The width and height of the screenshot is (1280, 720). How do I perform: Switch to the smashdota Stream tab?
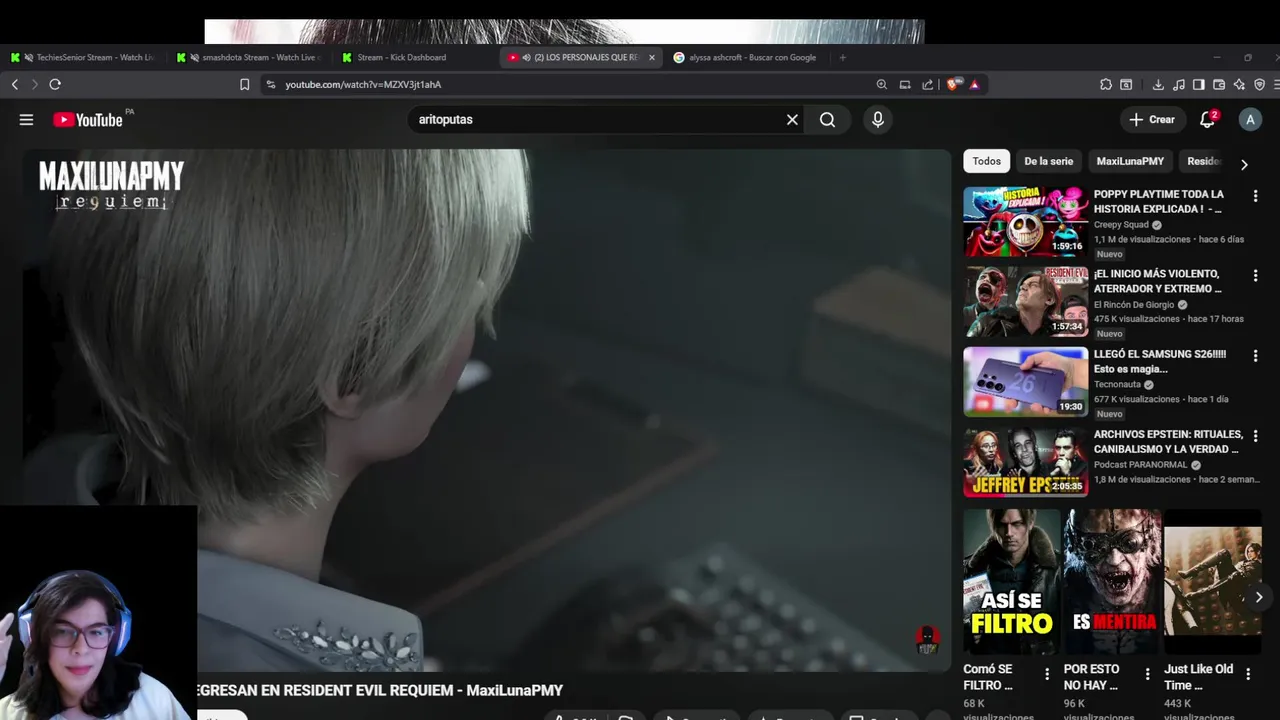[250, 58]
